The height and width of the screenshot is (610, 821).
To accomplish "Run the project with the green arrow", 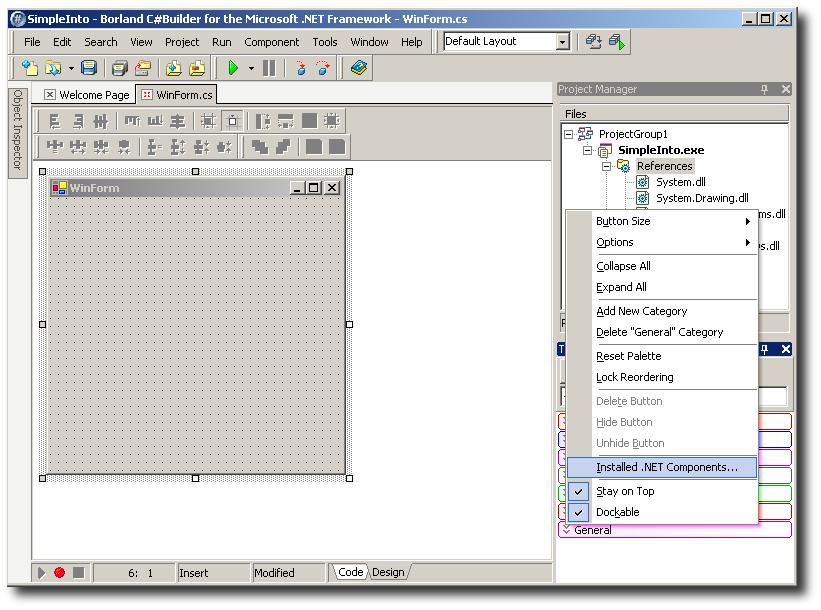I will click(x=234, y=68).
